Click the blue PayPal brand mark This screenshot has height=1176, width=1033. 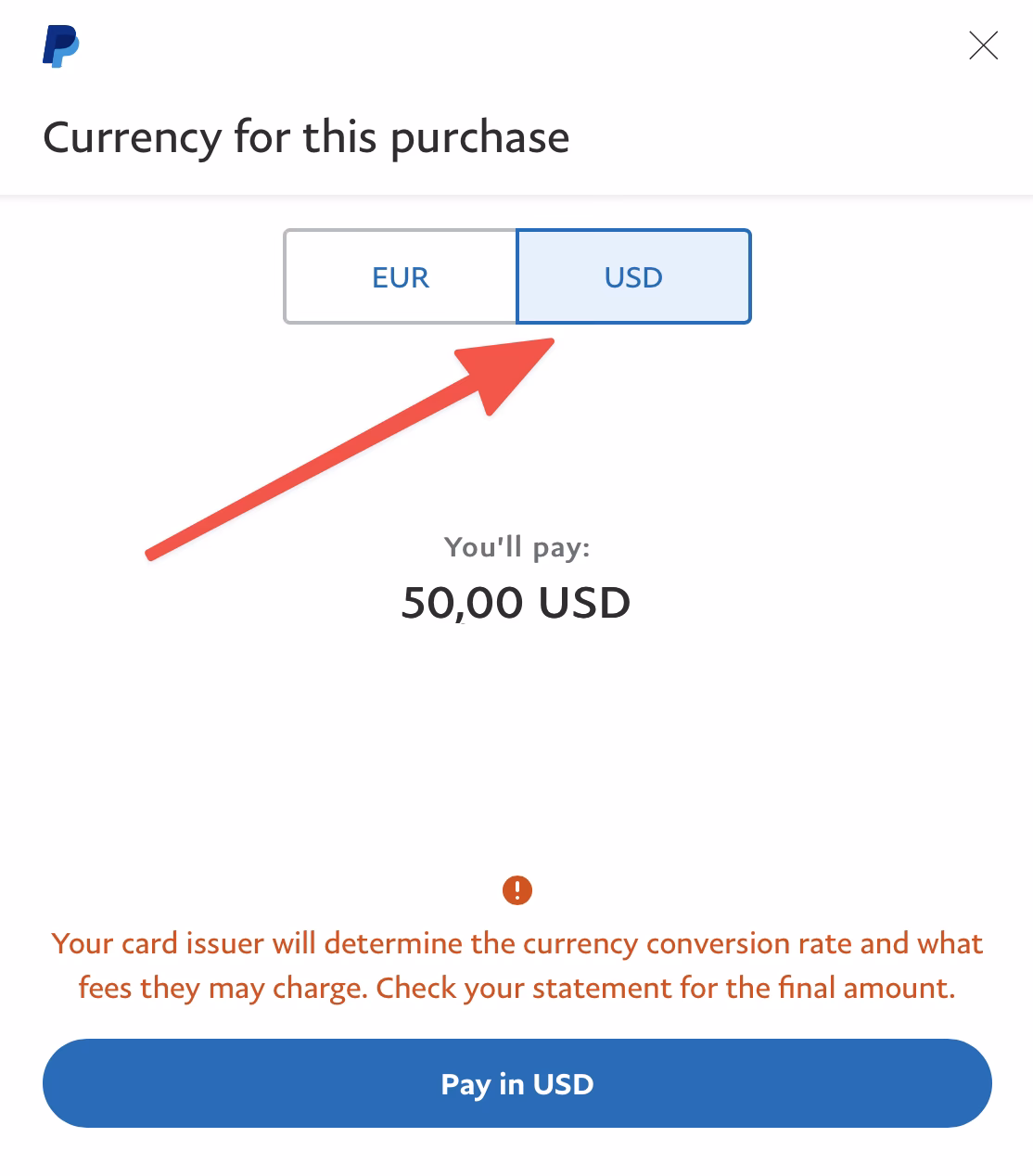[61, 45]
